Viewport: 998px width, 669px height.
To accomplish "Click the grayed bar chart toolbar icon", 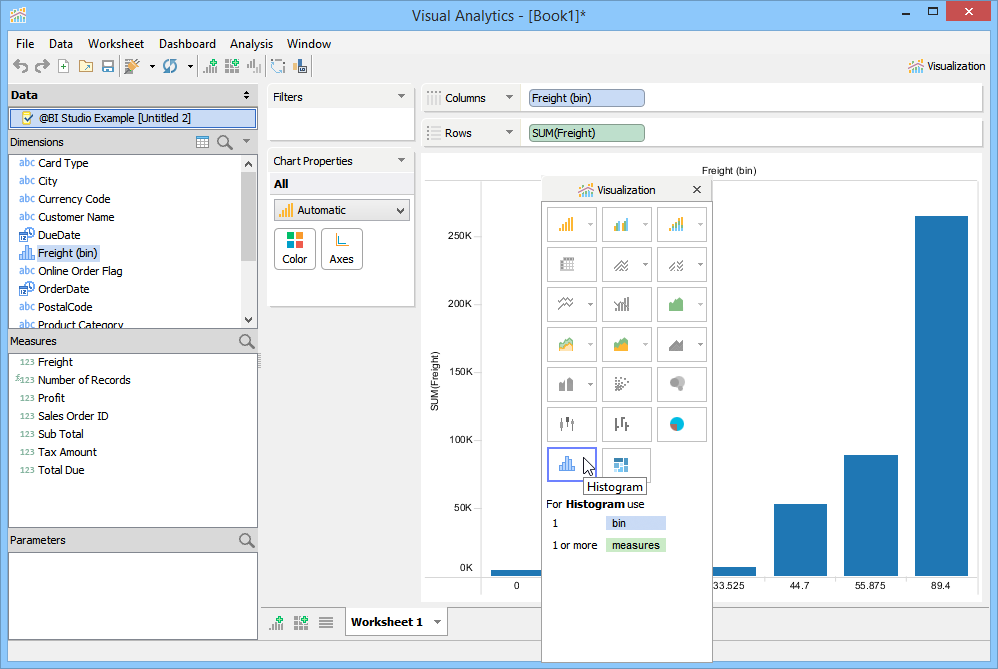I will tap(254, 66).
